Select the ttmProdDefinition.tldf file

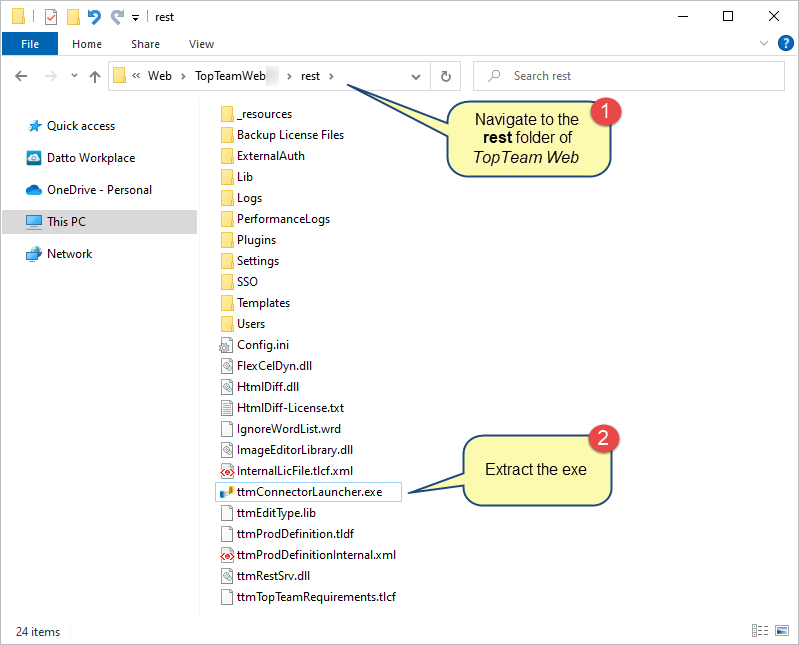click(287, 534)
